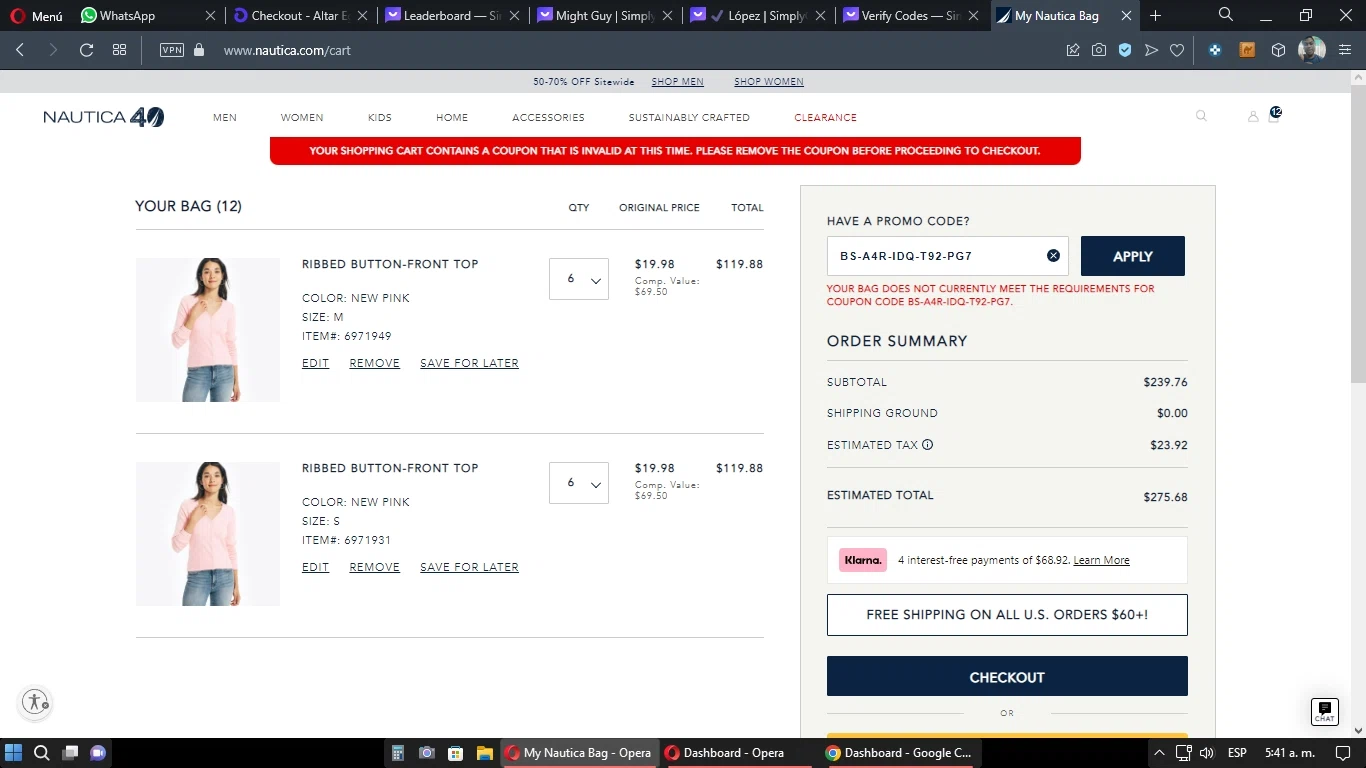The width and height of the screenshot is (1366, 768).
Task: Open the Opera speed dial grid icon
Action: pos(119,50)
